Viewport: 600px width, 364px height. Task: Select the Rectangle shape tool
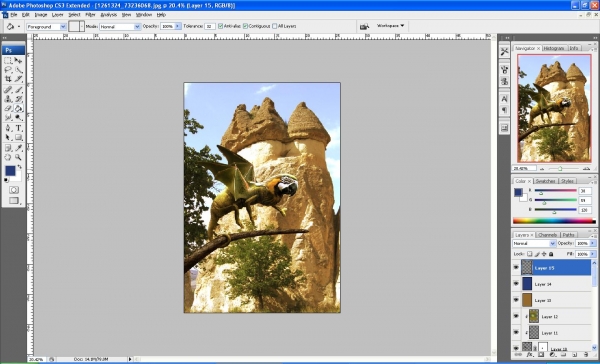(x=18, y=137)
